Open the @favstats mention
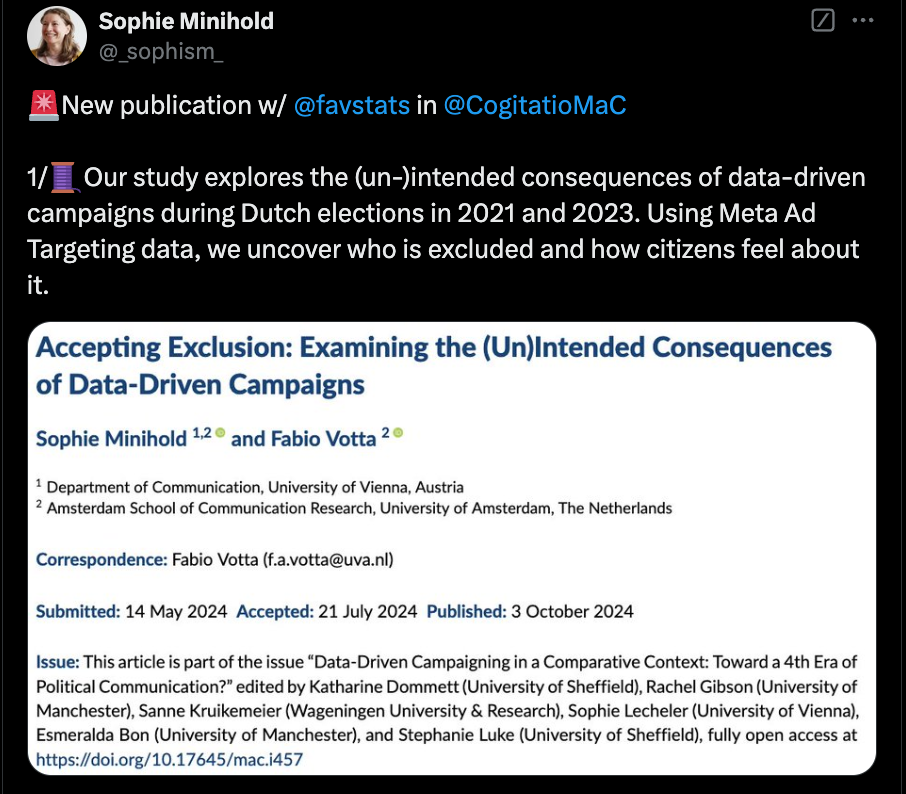This screenshot has height=794, width=906. 352,105
